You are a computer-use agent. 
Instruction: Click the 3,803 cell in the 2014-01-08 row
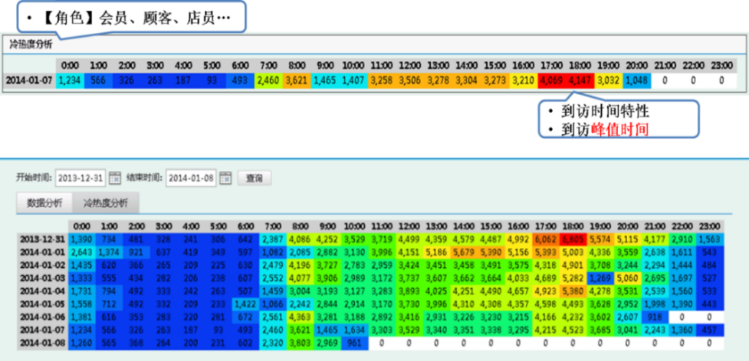coord(300,343)
